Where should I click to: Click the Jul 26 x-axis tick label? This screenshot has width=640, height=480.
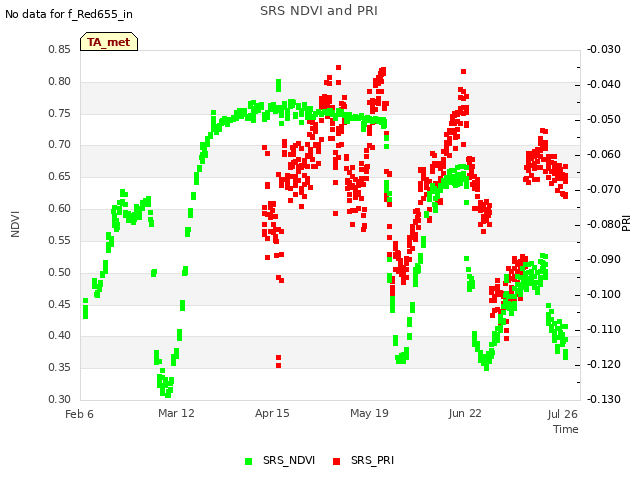click(x=562, y=414)
